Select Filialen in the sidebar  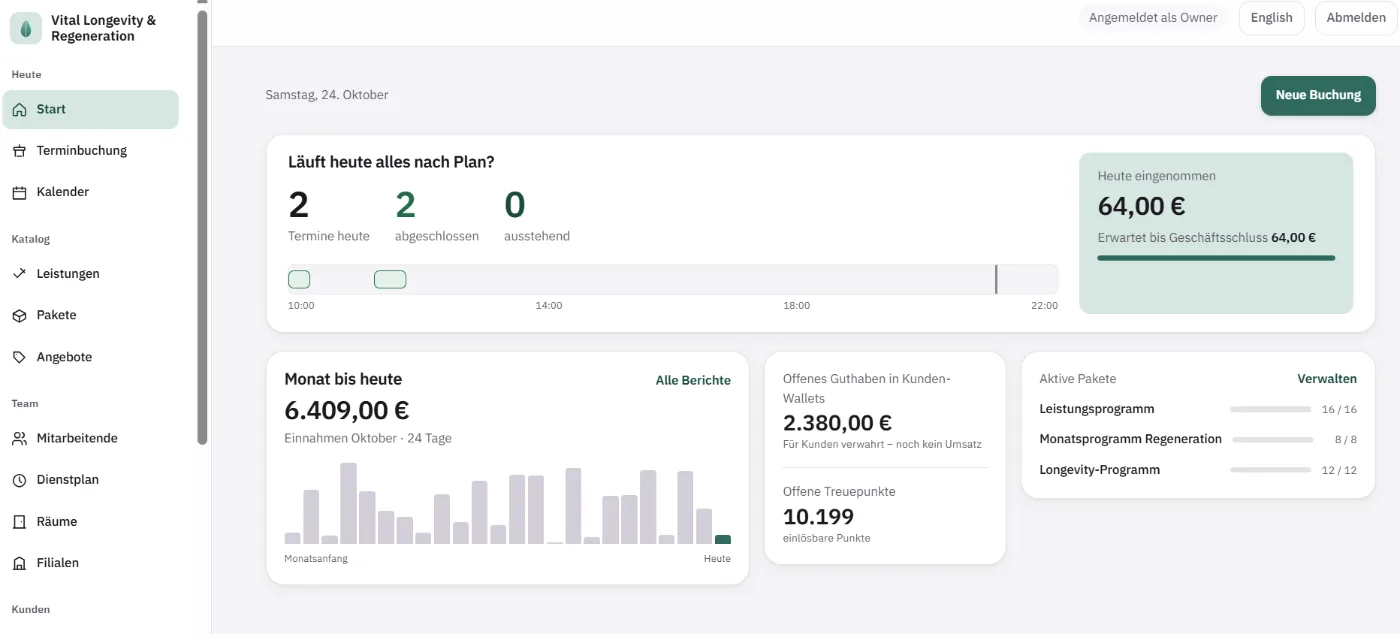click(x=90, y=563)
